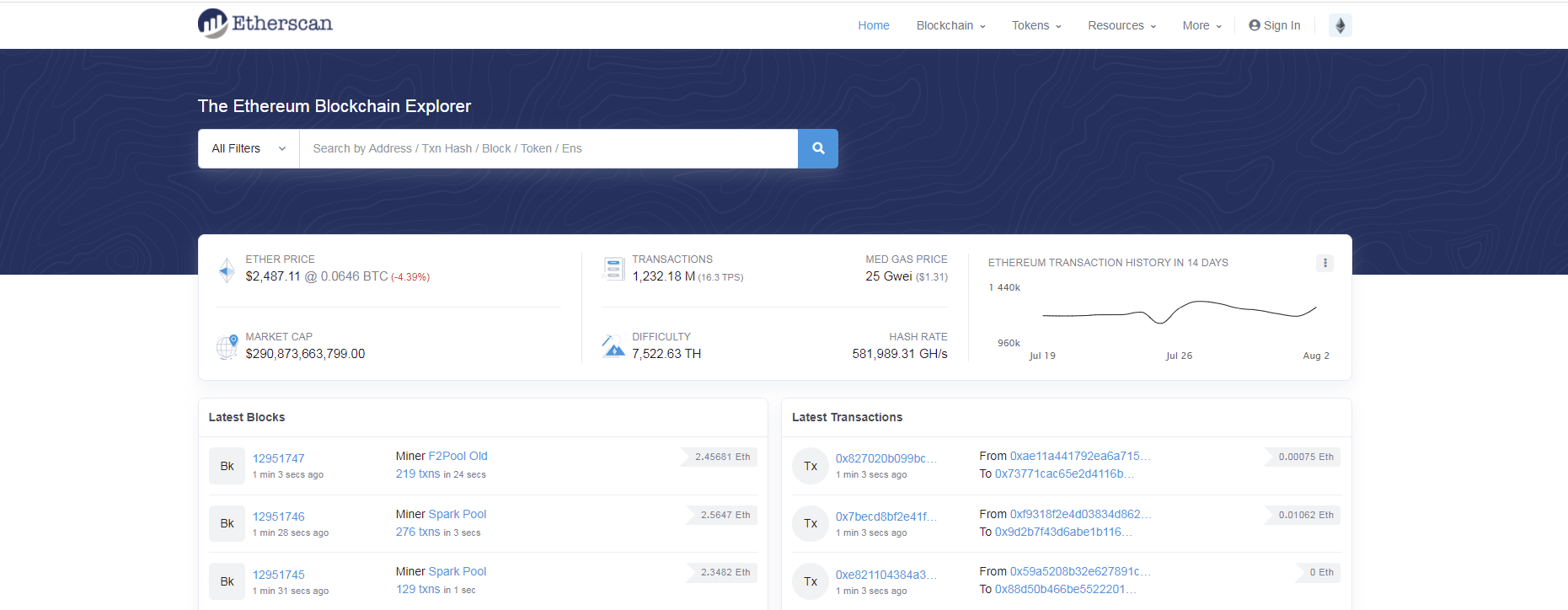Click the Bk icon for block 12951746
1568x610 pixels.
(x=227, y=523)
